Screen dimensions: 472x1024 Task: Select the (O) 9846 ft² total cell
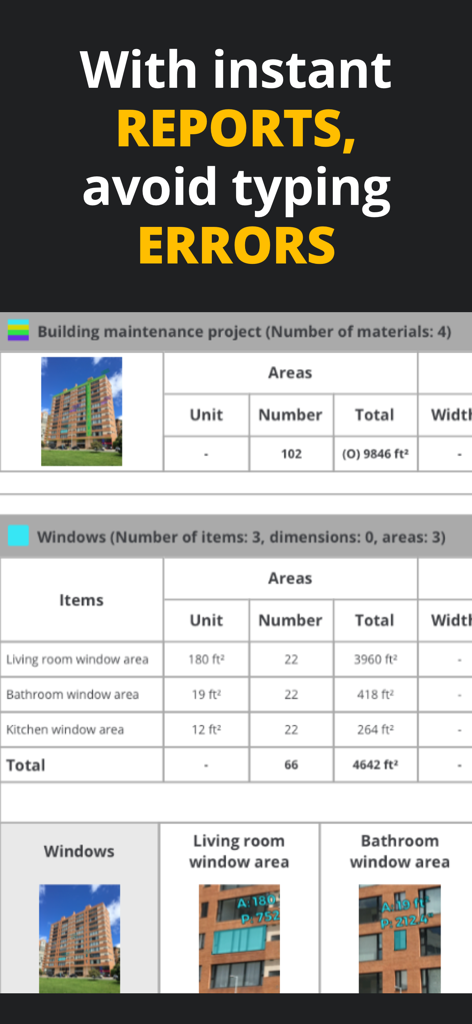[x=375, y=453]
